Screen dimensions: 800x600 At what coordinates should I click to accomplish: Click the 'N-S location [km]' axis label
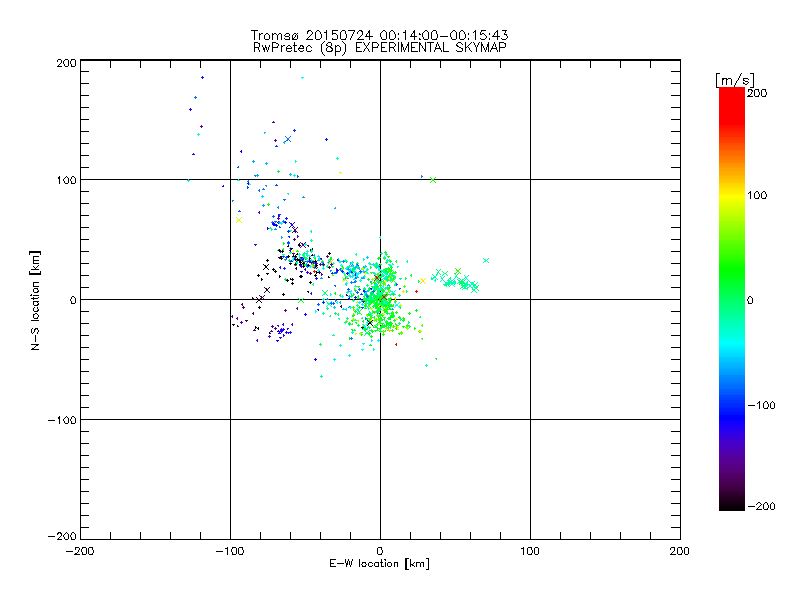pyautogui.click(x=35, y=300)
